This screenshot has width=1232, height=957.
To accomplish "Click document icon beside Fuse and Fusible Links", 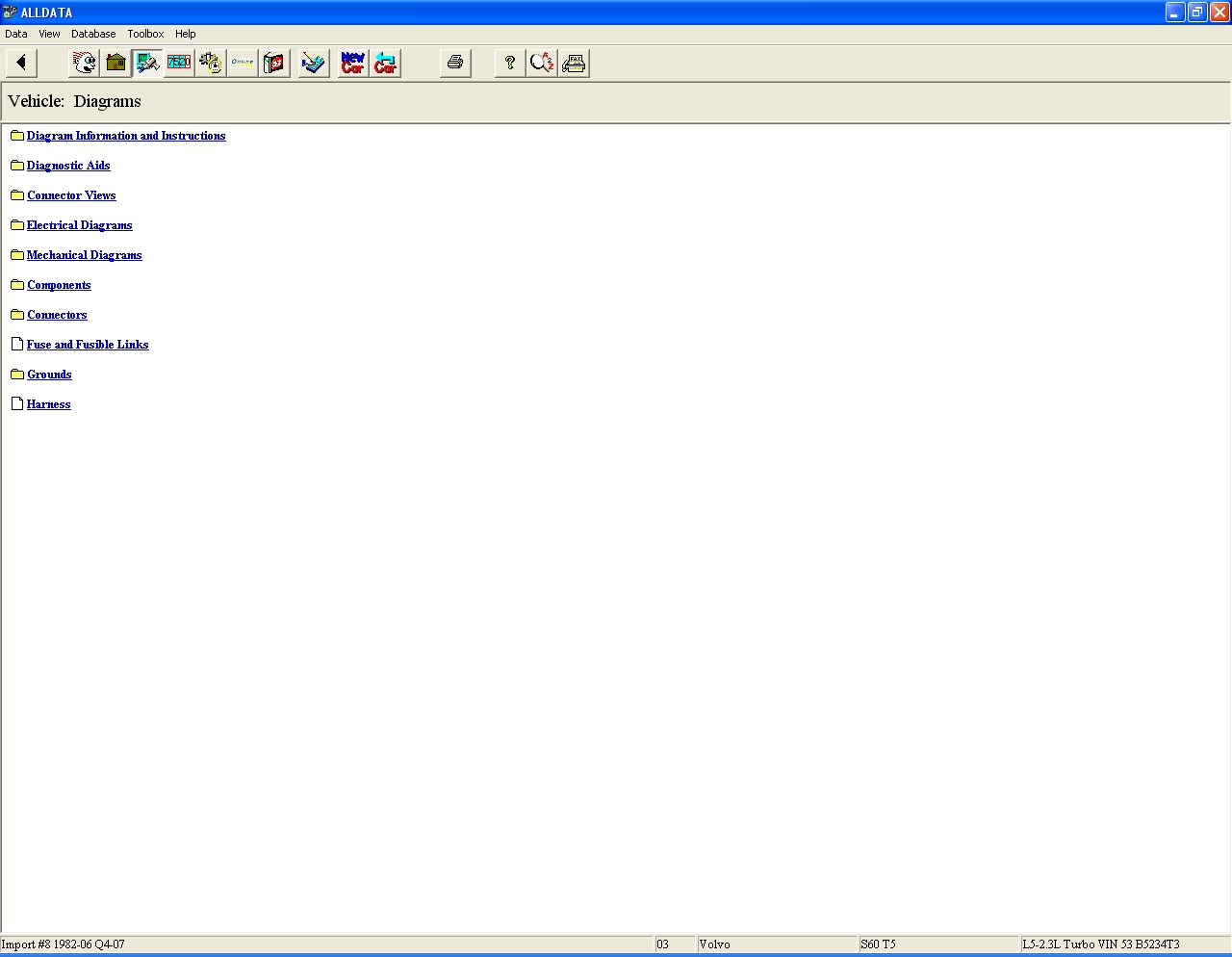I will (17, 345).
